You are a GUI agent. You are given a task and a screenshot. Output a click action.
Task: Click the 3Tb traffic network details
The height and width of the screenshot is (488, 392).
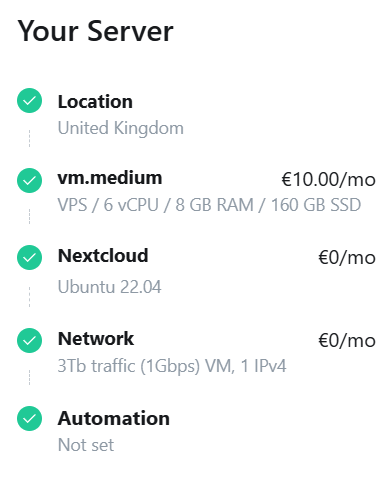coord(172,366)
